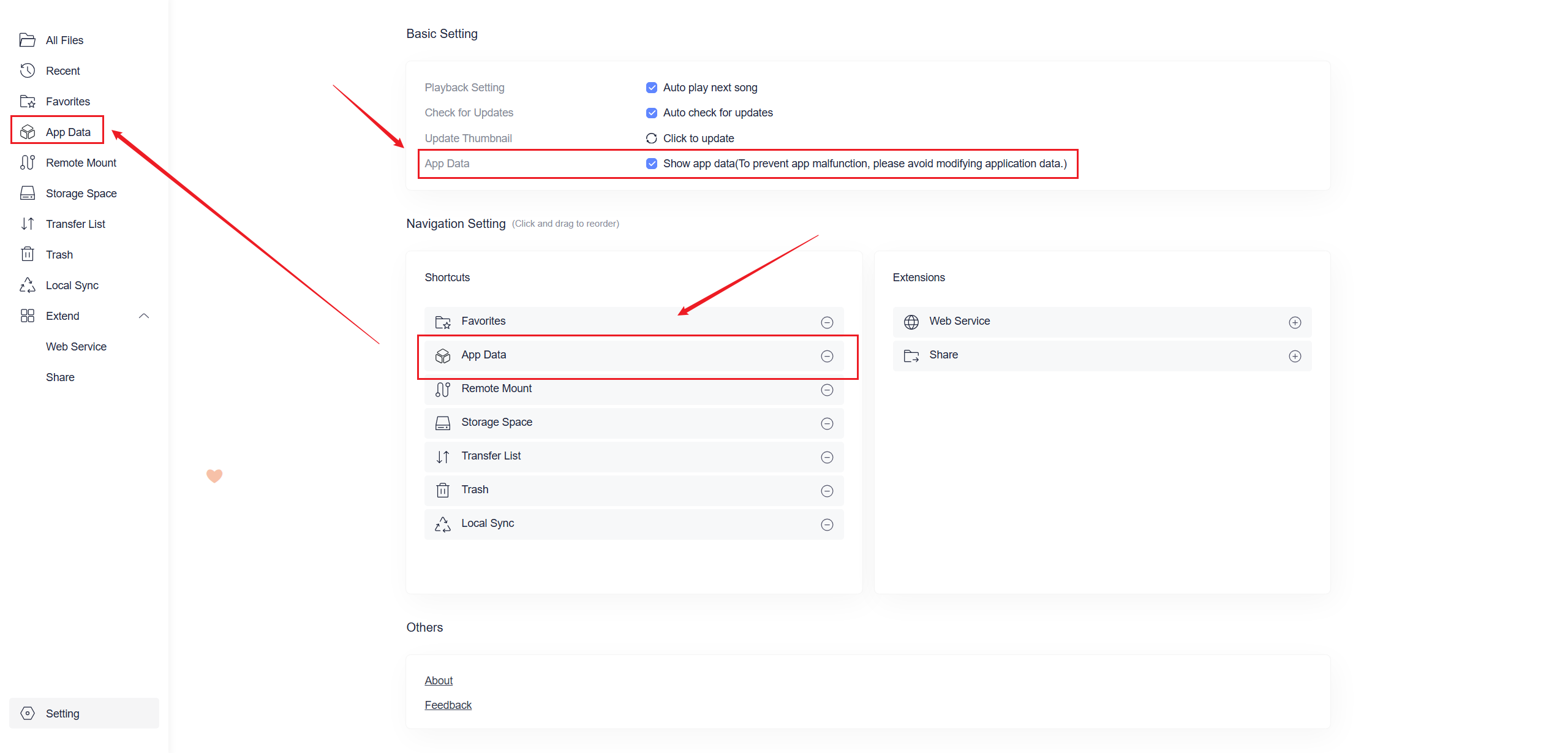Open the Feedback link
This screenshot has height=753, width=1568.
tap(448, 705)
